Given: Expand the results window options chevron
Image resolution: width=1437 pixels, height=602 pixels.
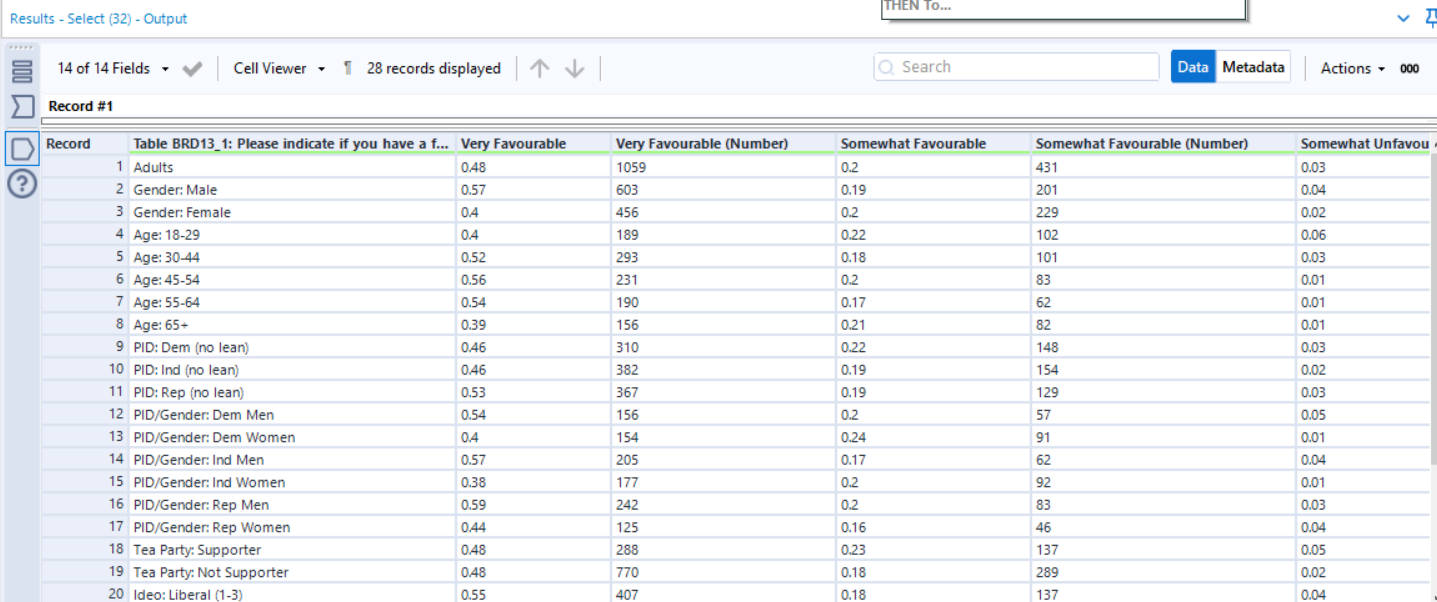Looking at the screenshot, I should 1403,18.
